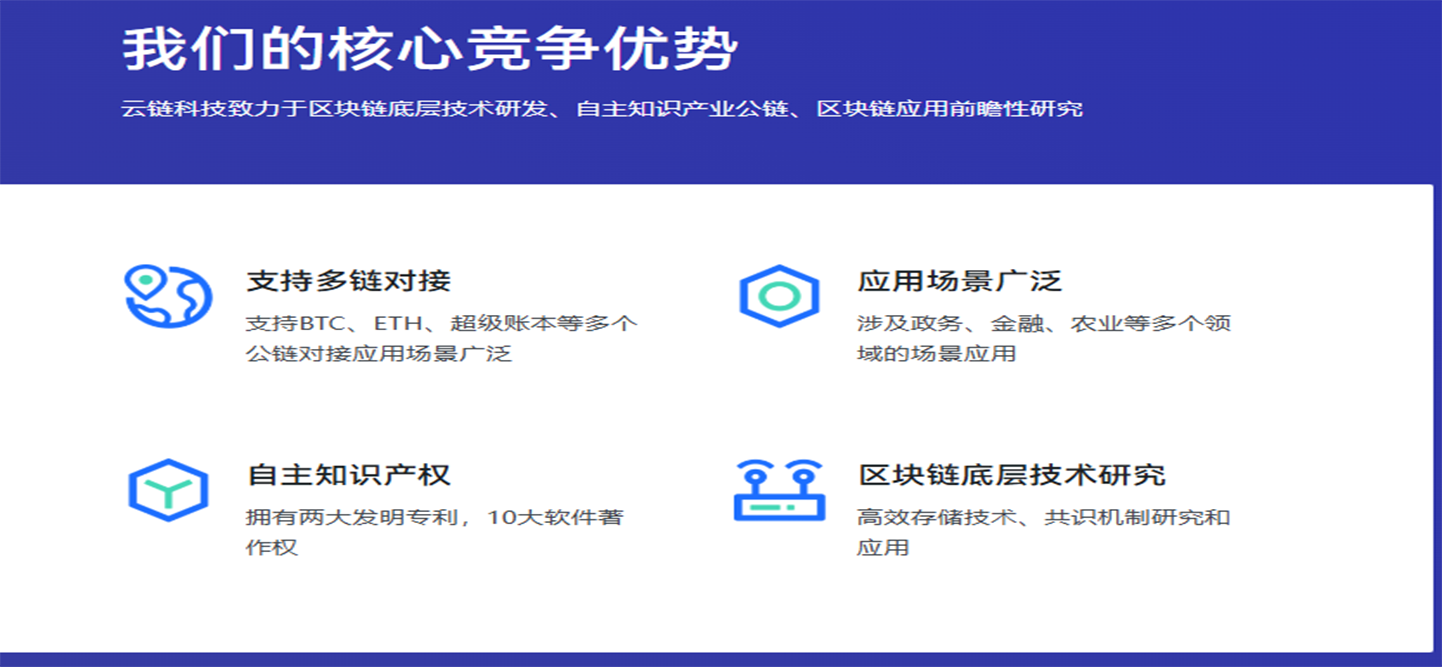
Task: Click the subtitle starting with 云链科技致力于
Action: (603, 109)
